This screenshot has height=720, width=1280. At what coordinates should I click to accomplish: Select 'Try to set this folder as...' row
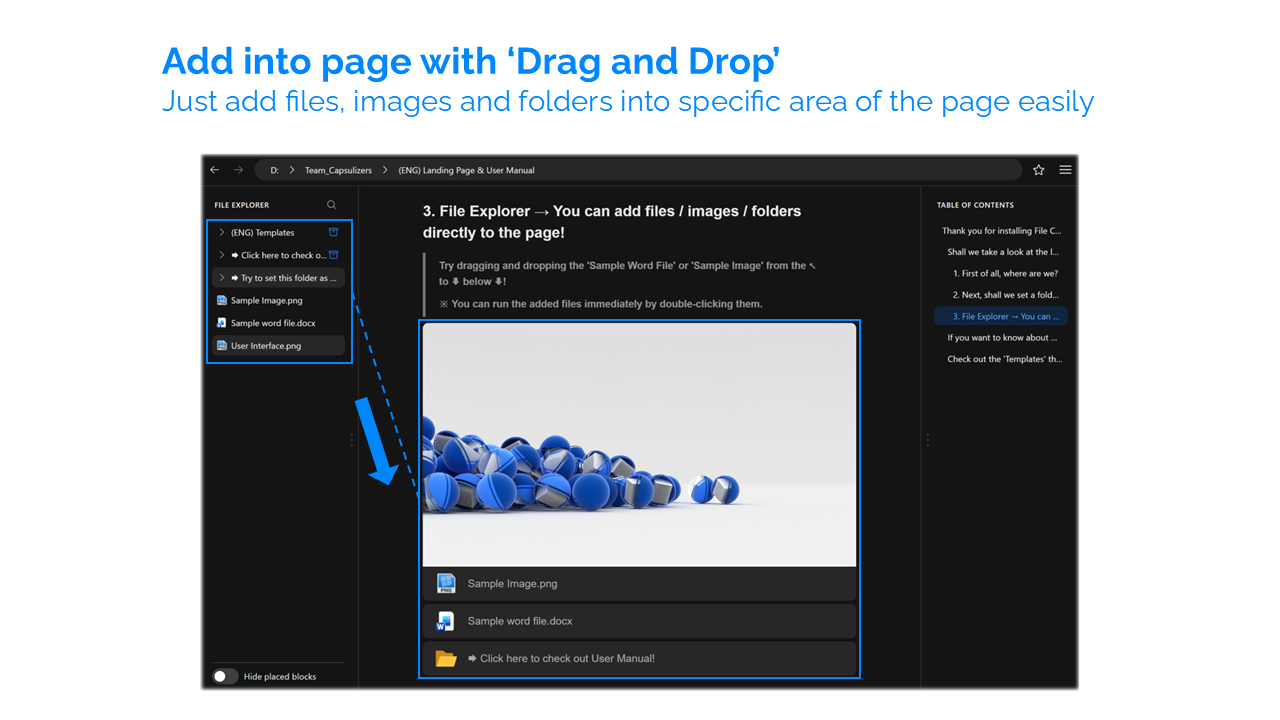point(279,278)
